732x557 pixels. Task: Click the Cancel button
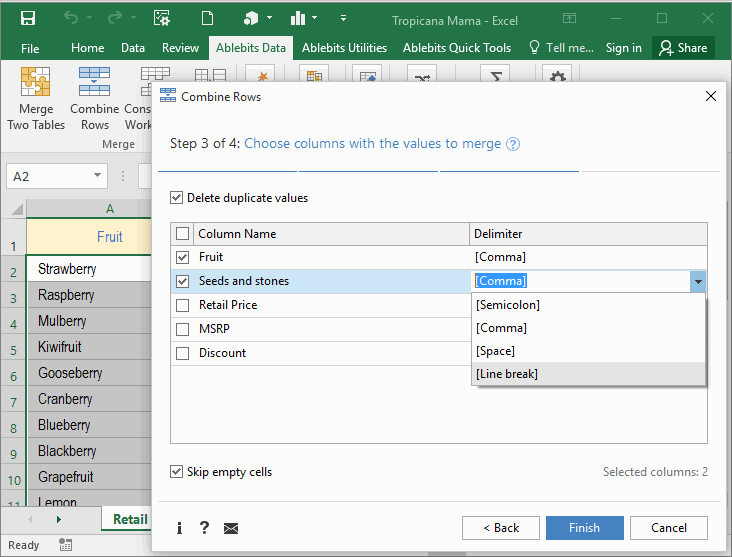[x=669, y=528]
